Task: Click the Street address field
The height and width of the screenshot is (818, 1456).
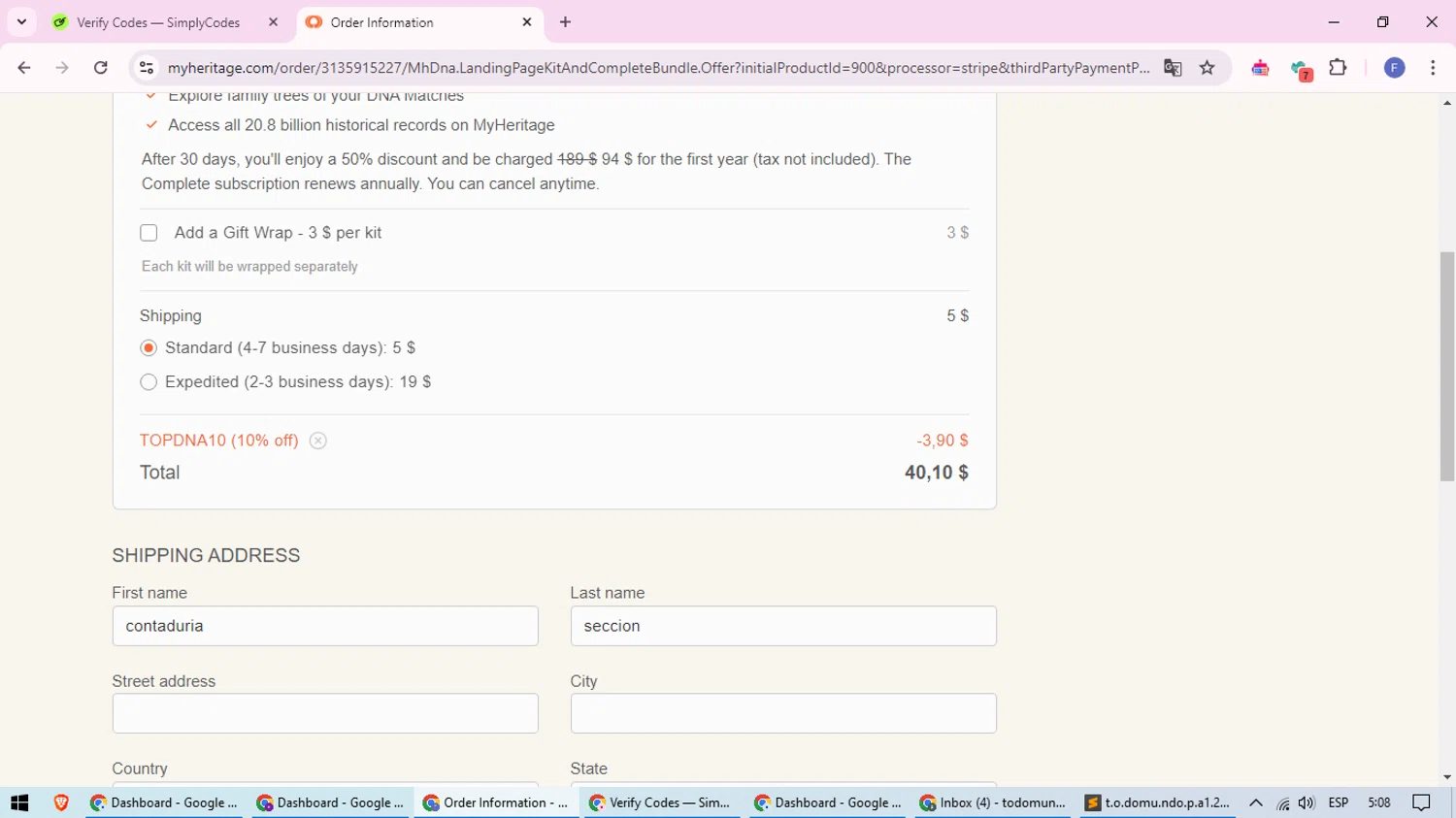Action: coord(325,713)
